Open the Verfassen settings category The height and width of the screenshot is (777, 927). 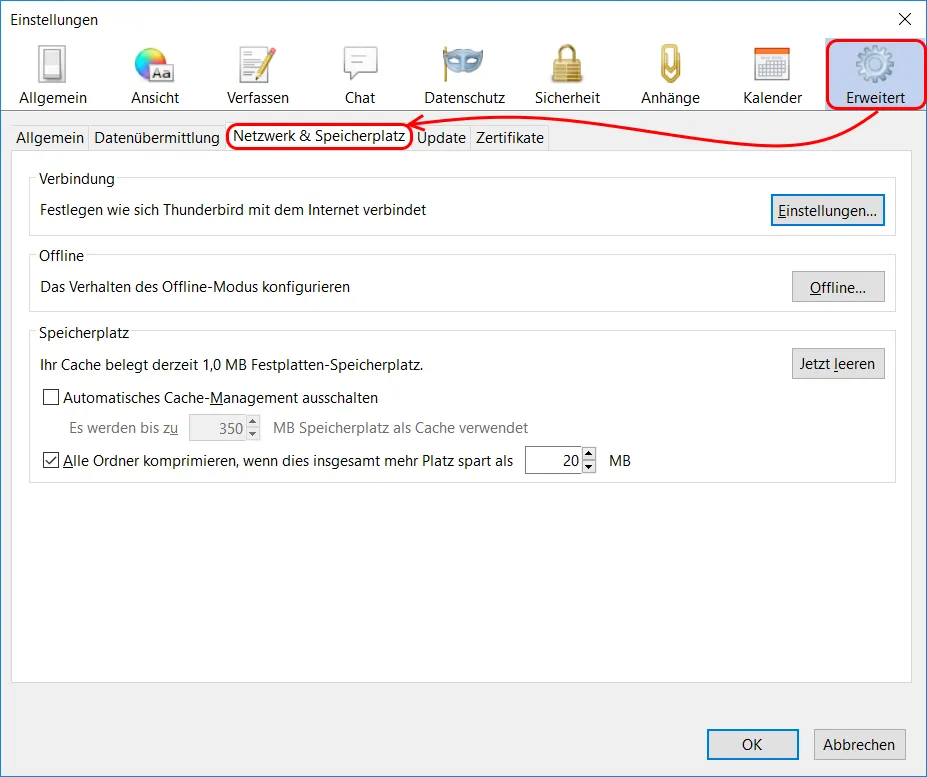coord(258,75)
